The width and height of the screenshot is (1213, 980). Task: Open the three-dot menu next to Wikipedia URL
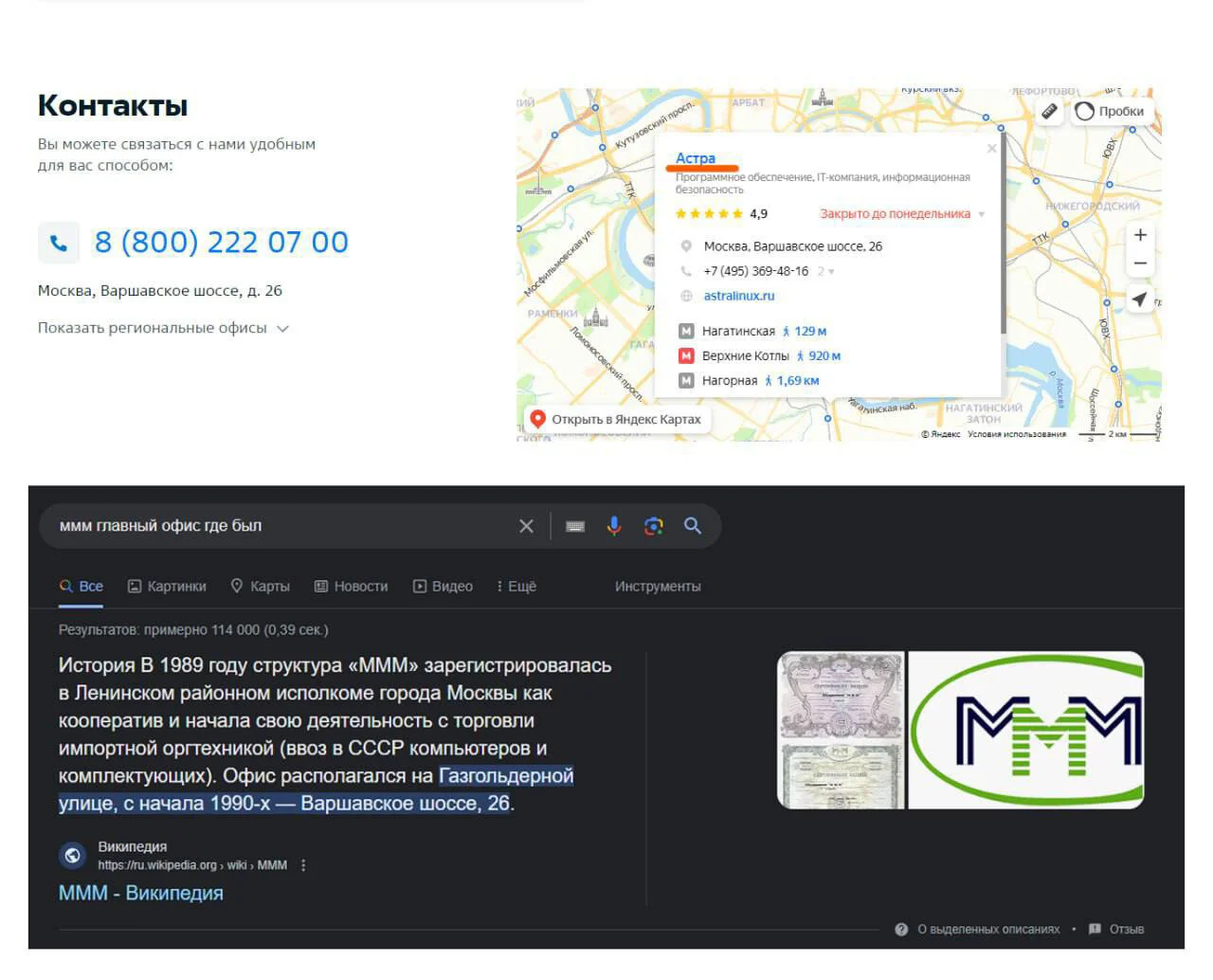pyautogui.click(x=303, y=865)
